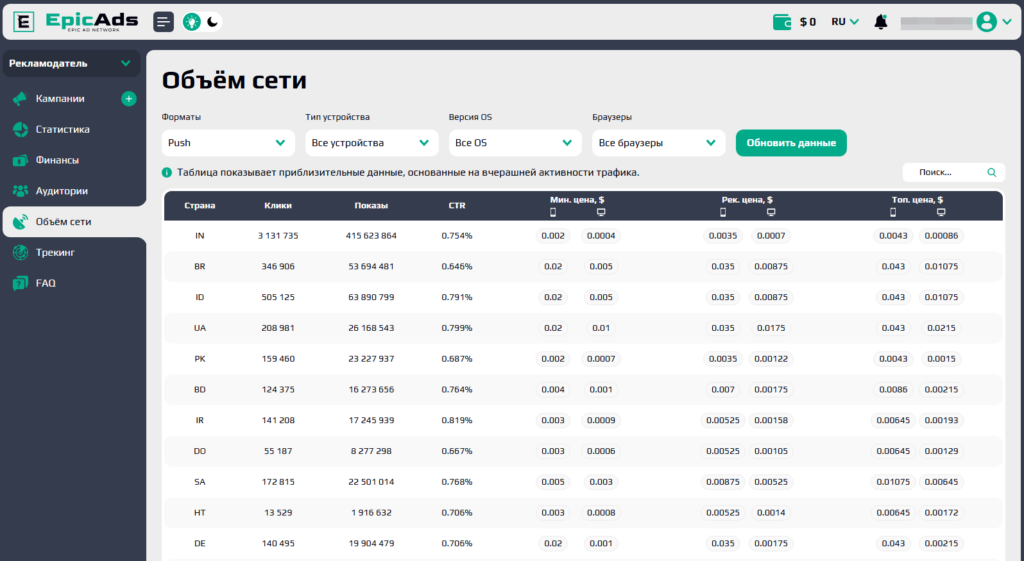Viewport: 1024px width, 561px height.
Task: Open Финансы in the sidebar
Action: [57, 160]
